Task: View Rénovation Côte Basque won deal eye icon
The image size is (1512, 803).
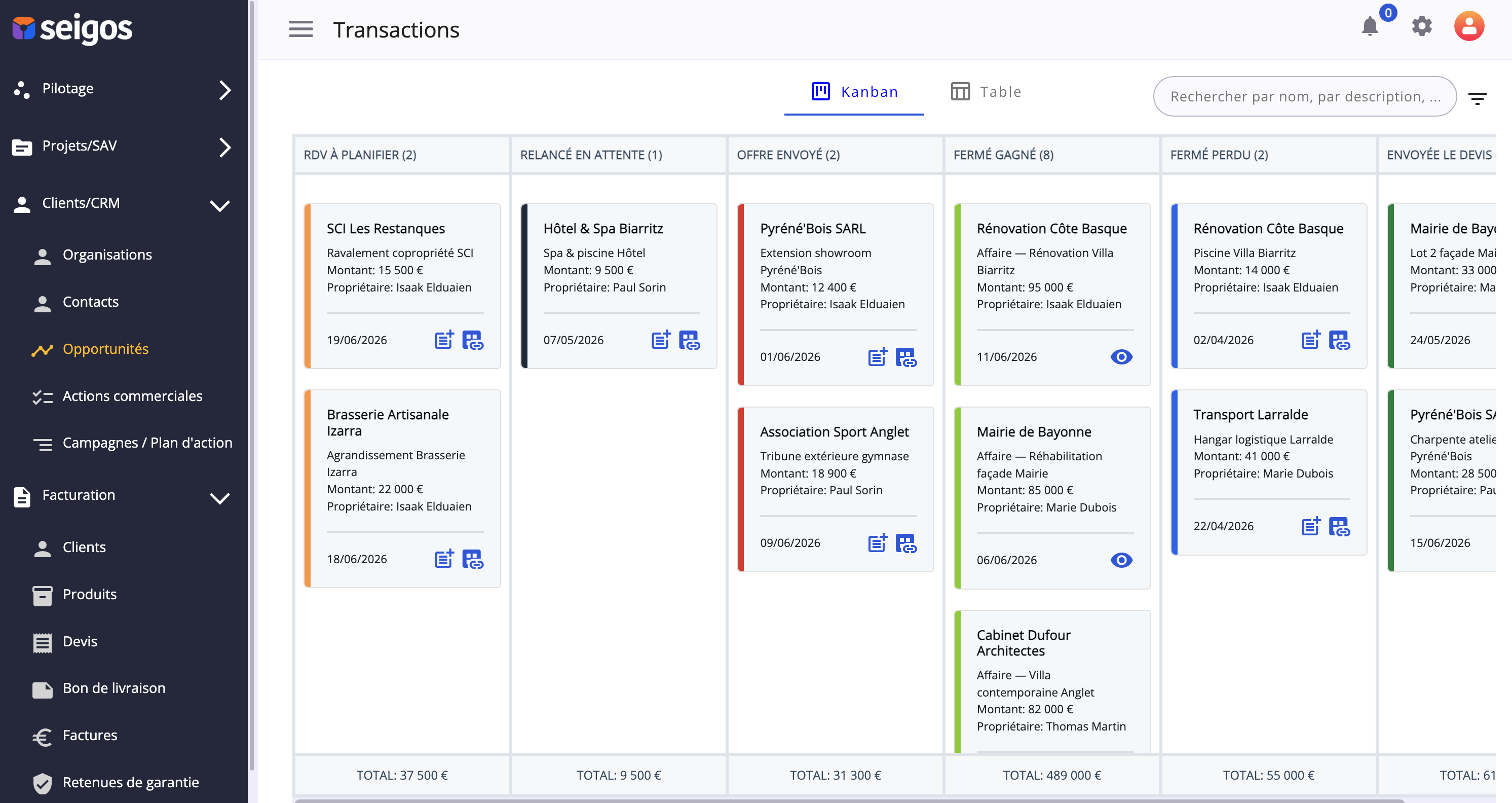Action: click(x=1121, y=356)
